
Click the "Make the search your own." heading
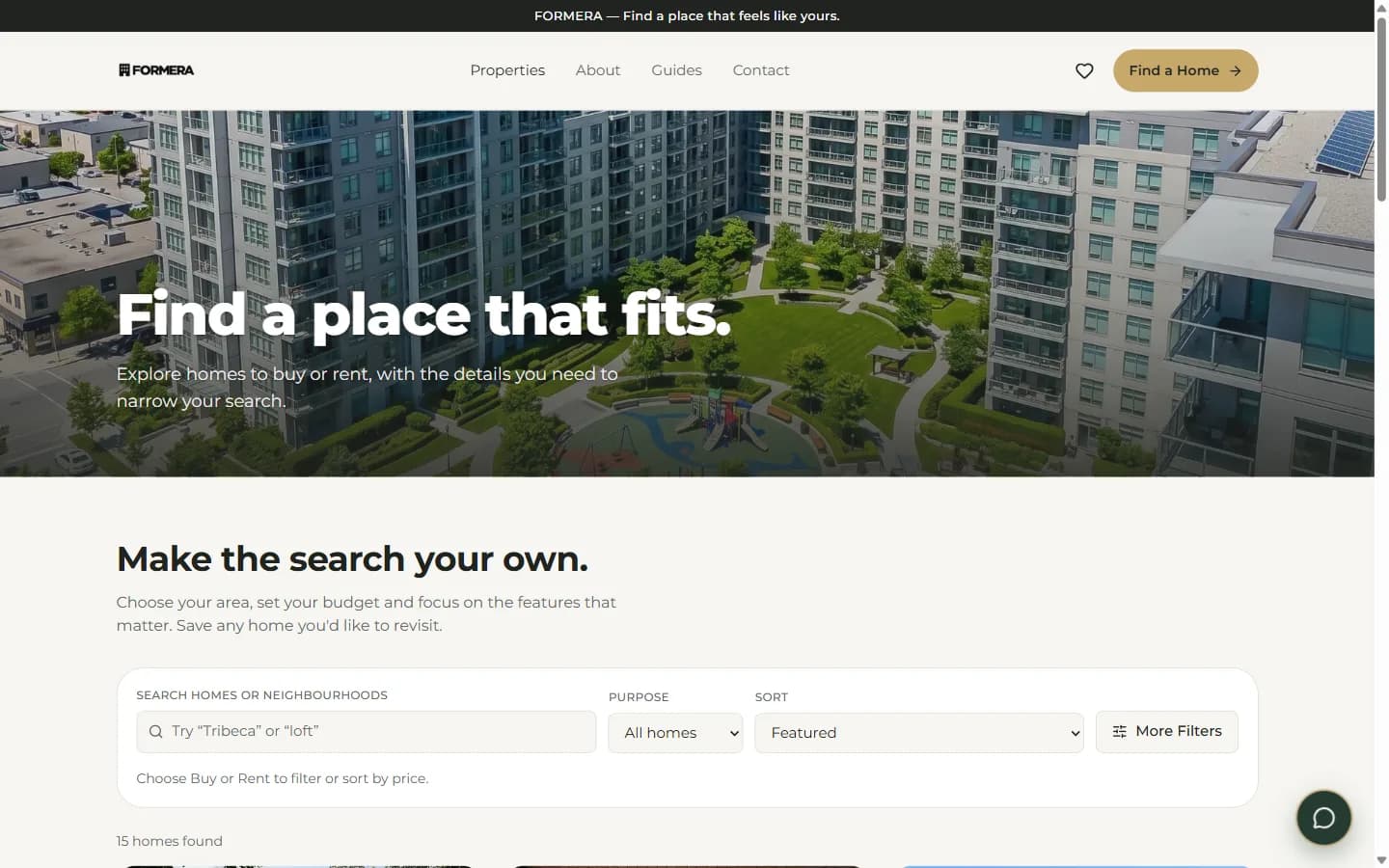coord(352,559)
